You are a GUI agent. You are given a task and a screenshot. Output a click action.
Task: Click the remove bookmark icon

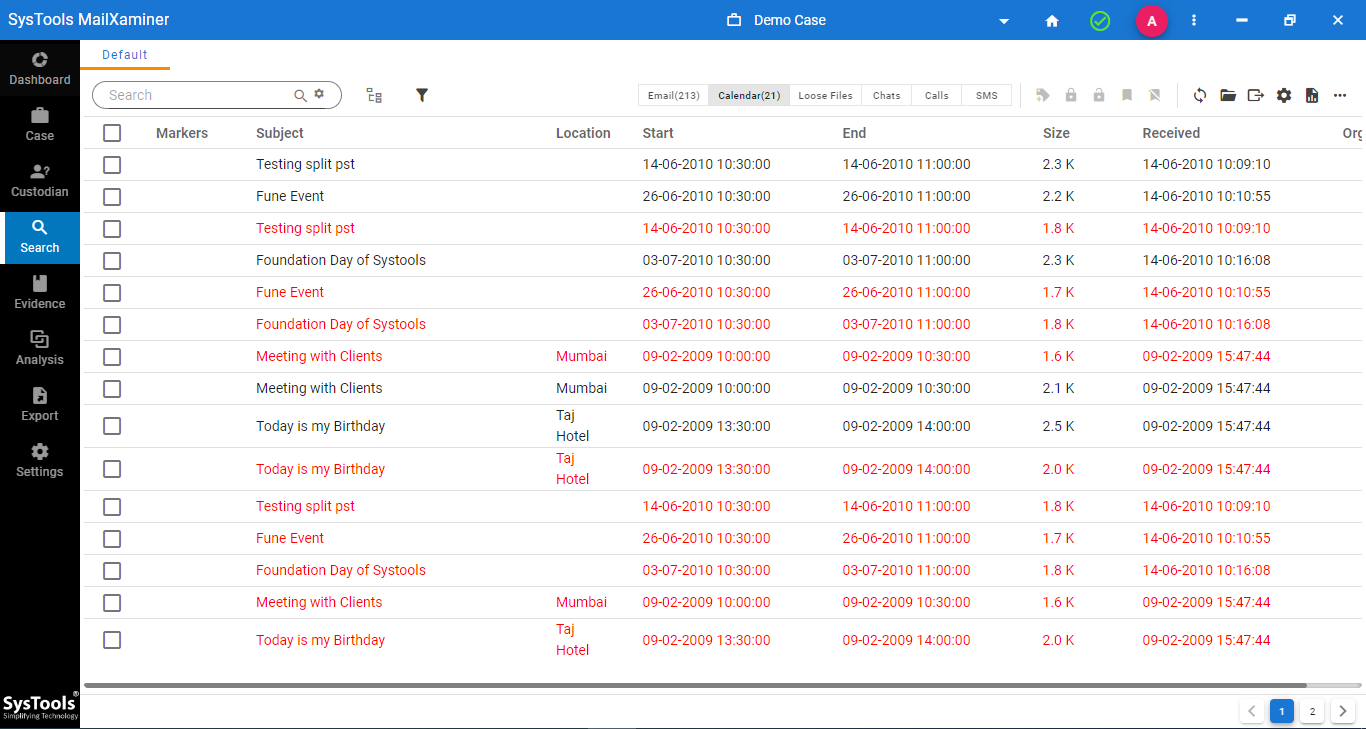point(1155,95)
